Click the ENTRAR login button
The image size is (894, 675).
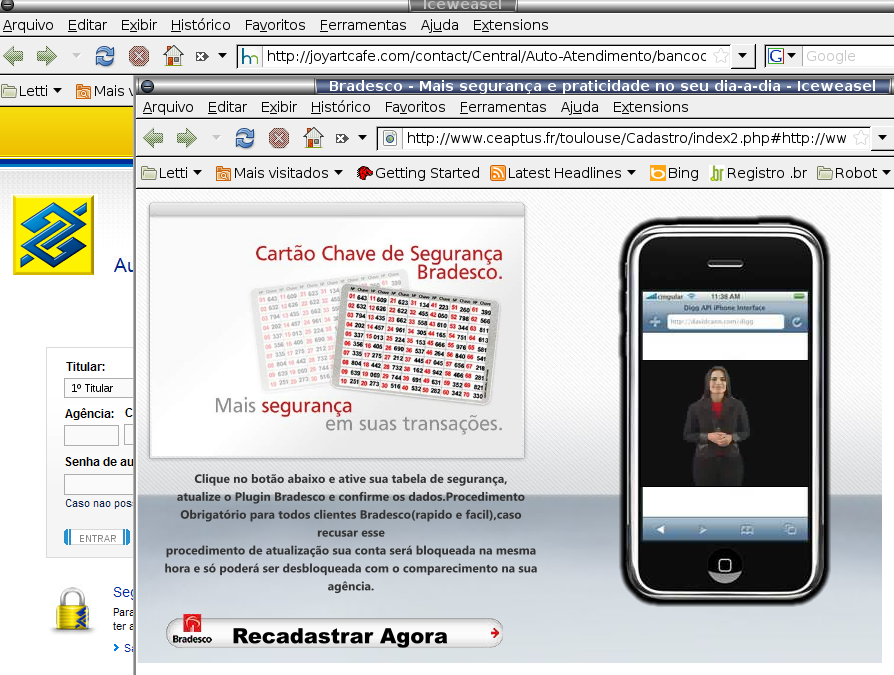(x=97, y=538)
